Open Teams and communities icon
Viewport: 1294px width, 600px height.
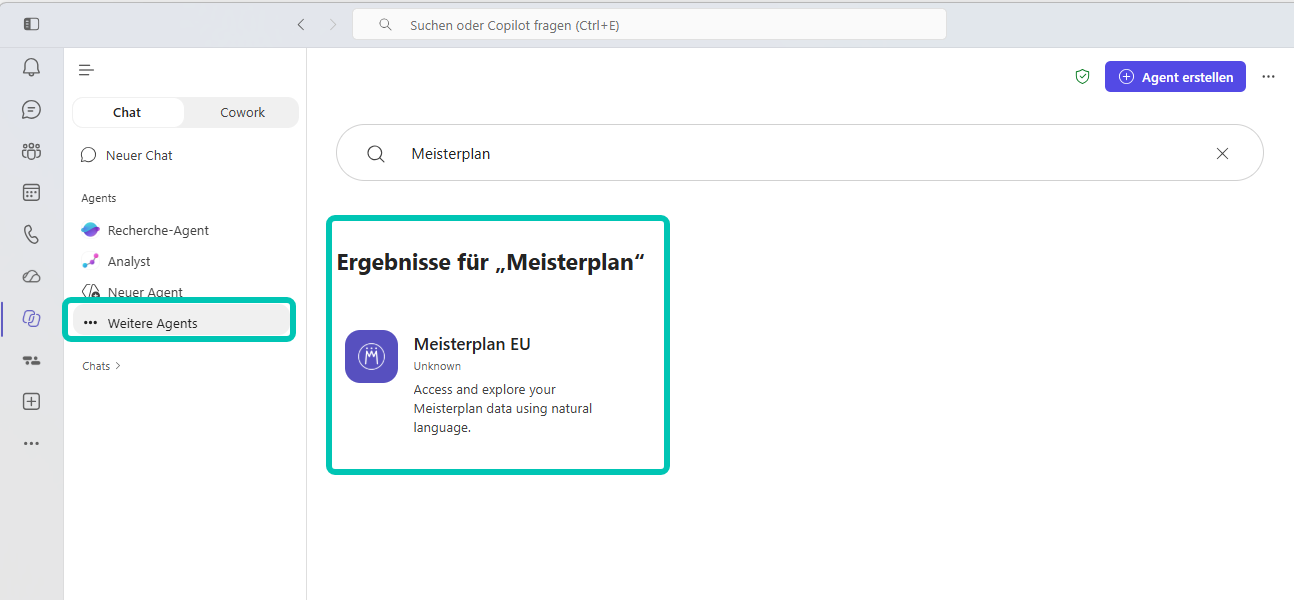coord(31,151)
